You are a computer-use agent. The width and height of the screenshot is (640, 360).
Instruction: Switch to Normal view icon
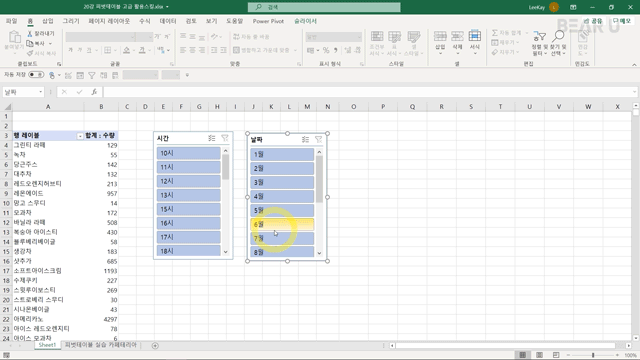(x=522, y=355)
